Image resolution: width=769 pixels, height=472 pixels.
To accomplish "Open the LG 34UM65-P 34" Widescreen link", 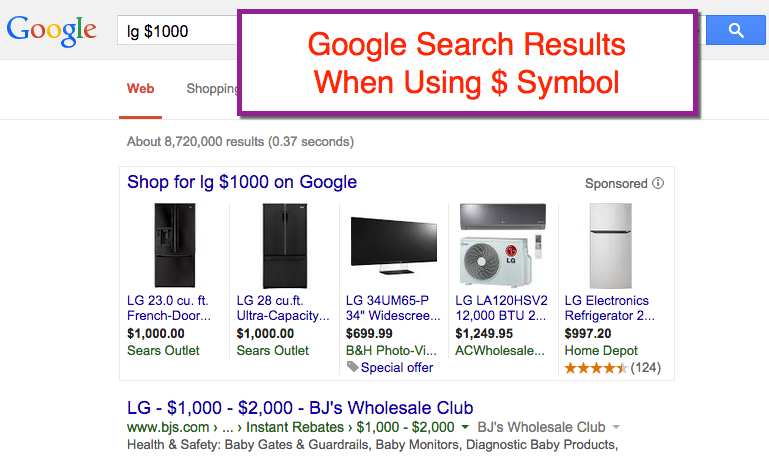I will point(394,308).
